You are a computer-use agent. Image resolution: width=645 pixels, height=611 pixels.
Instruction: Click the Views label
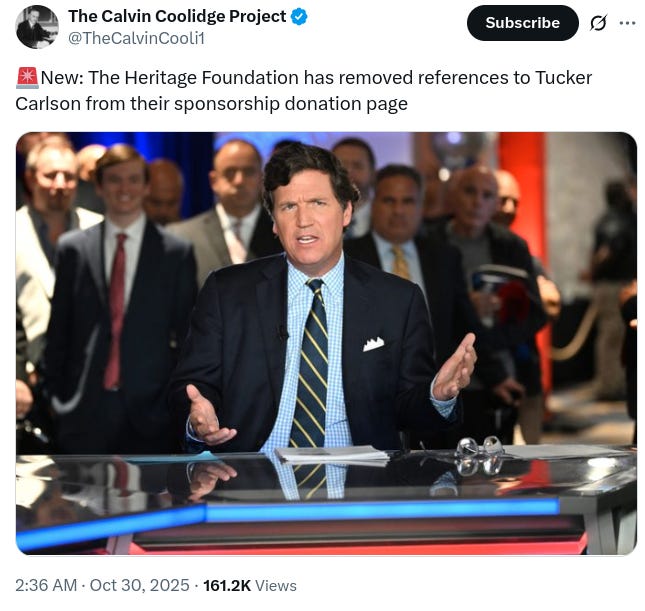click(x=276, y=585)
